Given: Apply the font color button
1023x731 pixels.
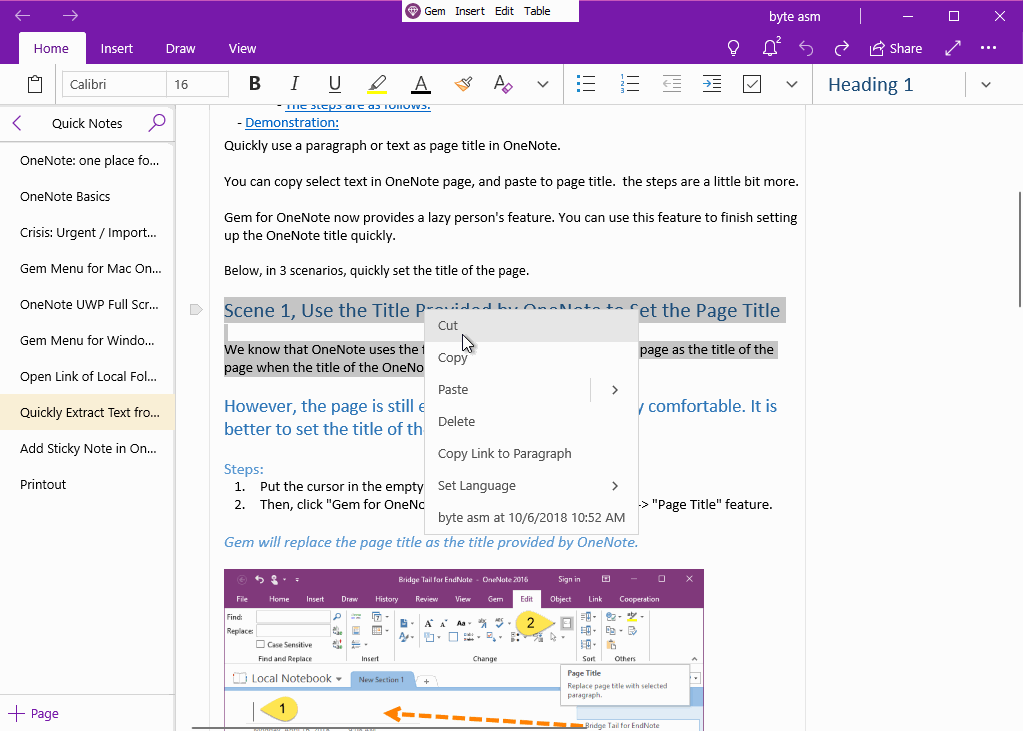Looking at the screenshot, I should (x=421, y=84).
